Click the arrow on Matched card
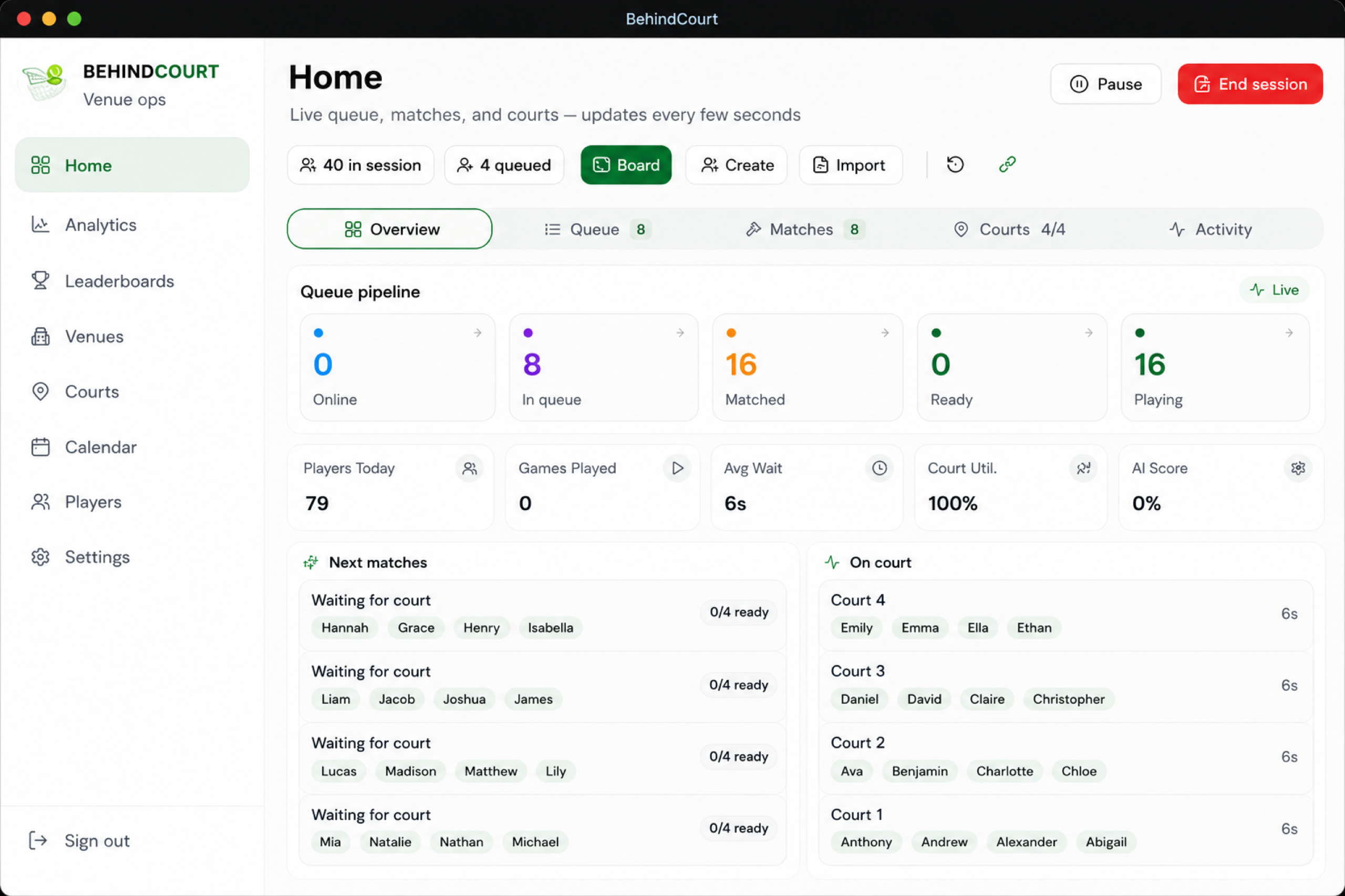 885,332
